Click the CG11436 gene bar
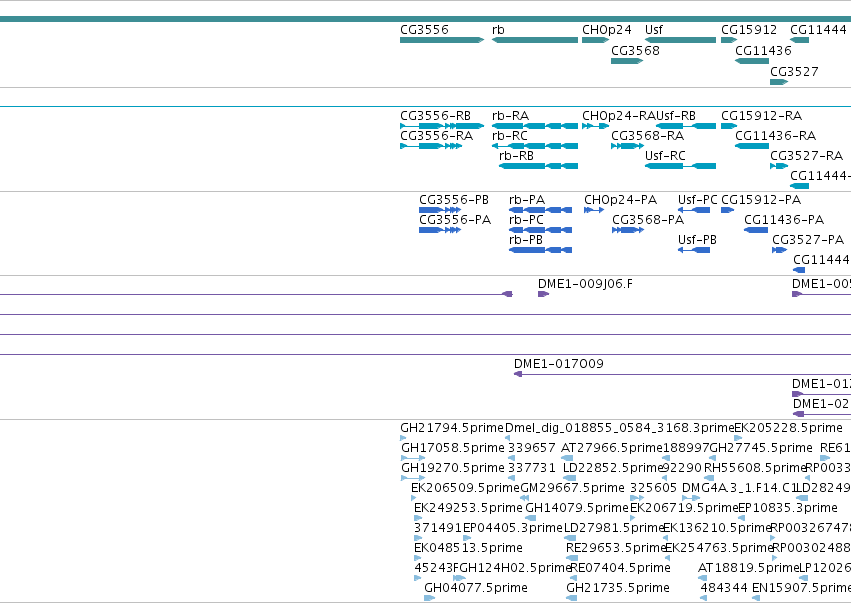This screenshot has width=851, height=603. click(x=752, y=61)
